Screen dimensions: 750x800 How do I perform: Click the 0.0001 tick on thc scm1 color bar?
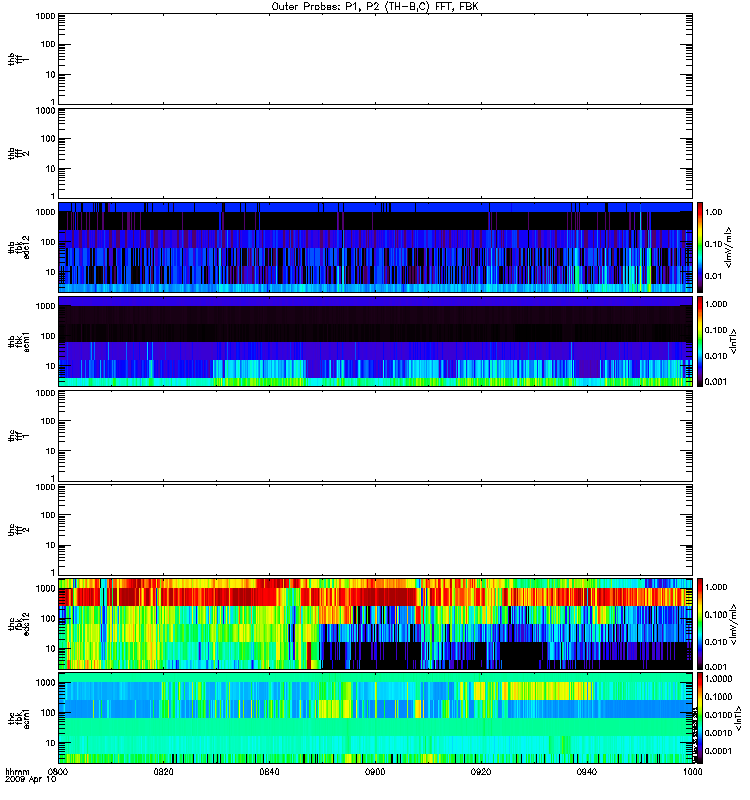point(718,751)
